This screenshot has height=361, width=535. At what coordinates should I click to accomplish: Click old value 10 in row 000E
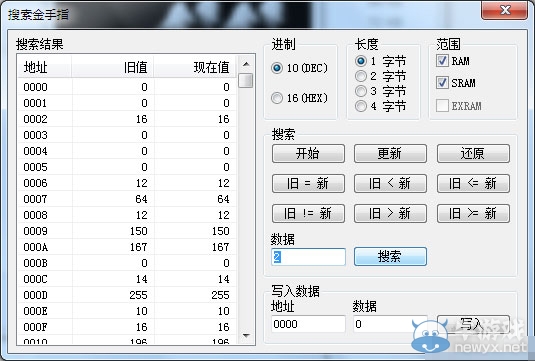pyautogui.click(x=142, y=312)
